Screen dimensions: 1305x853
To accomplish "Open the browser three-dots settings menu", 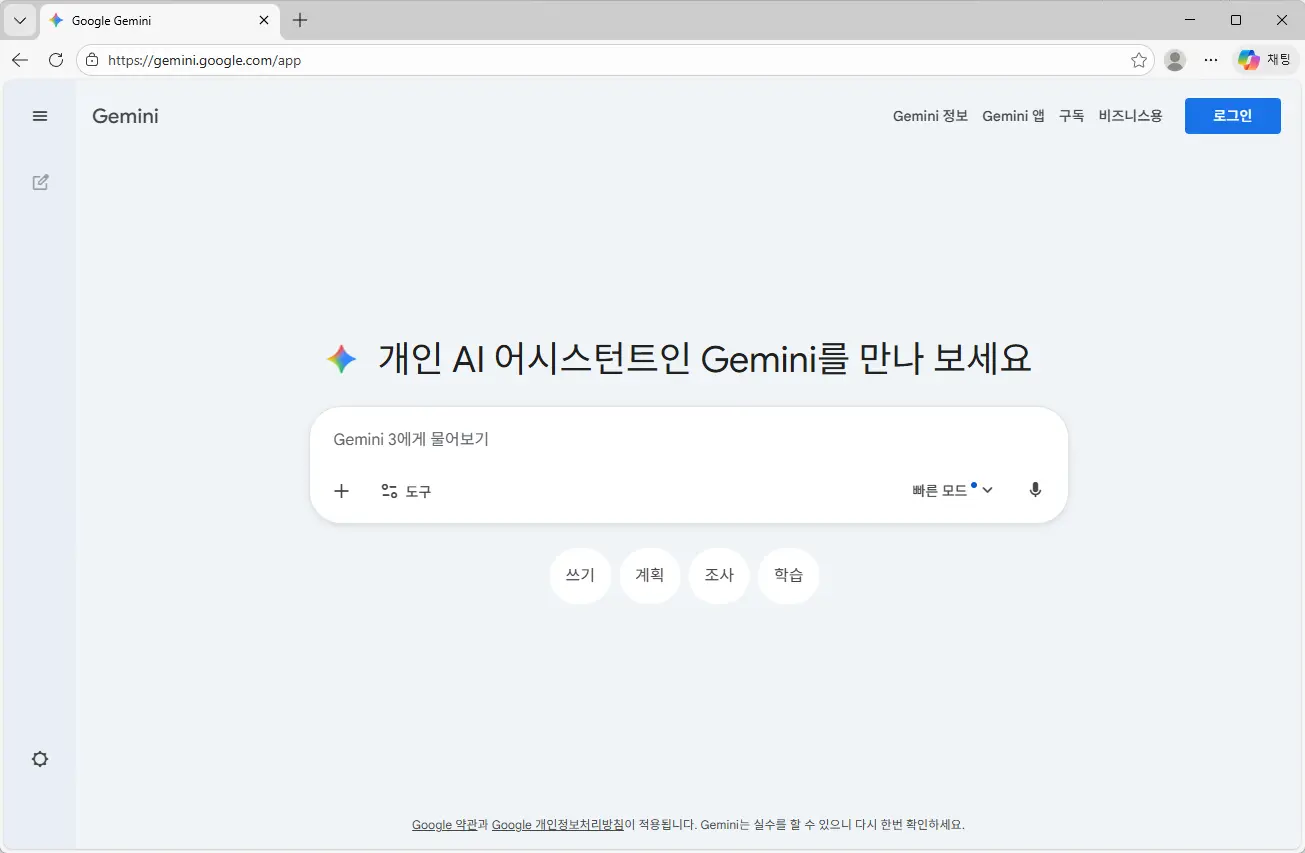I will point(1211,60).
